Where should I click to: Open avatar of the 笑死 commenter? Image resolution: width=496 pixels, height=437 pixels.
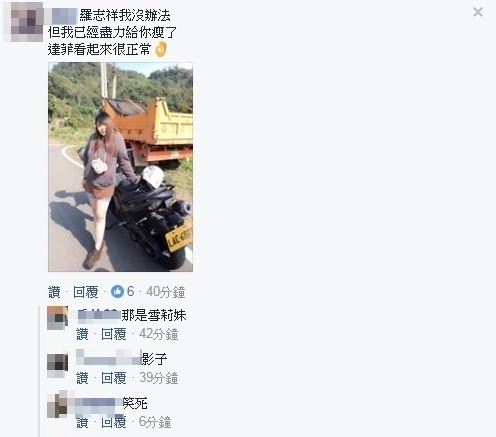[x=57, y=405]
